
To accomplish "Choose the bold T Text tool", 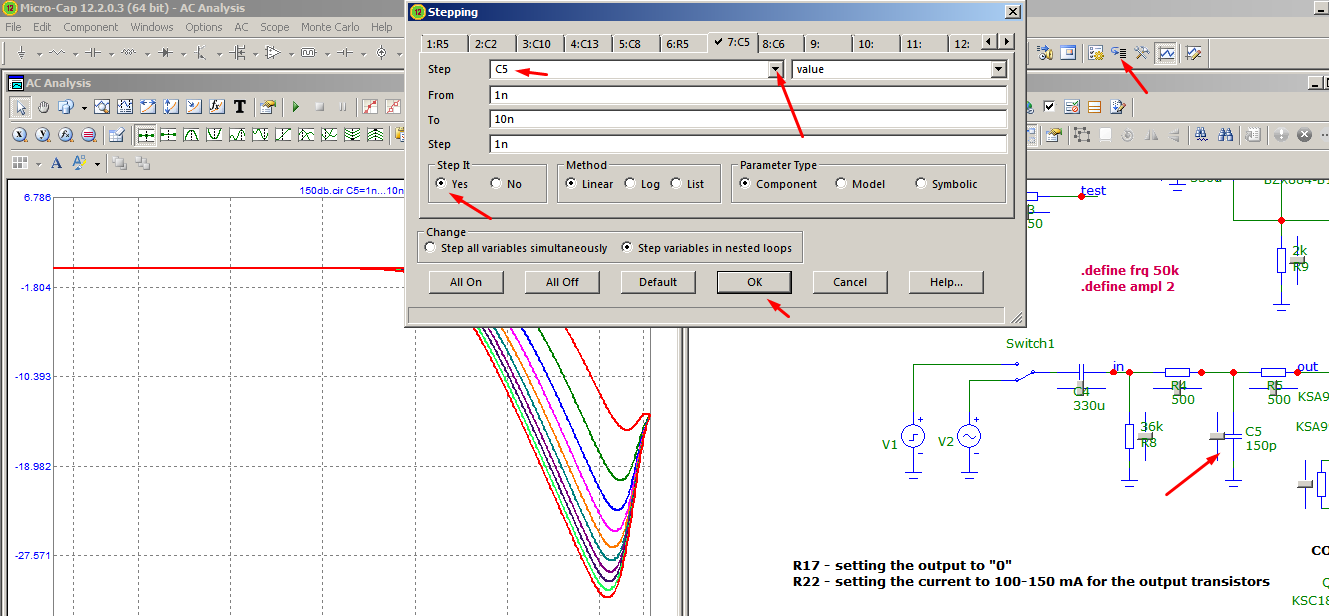I will point(240,106).
